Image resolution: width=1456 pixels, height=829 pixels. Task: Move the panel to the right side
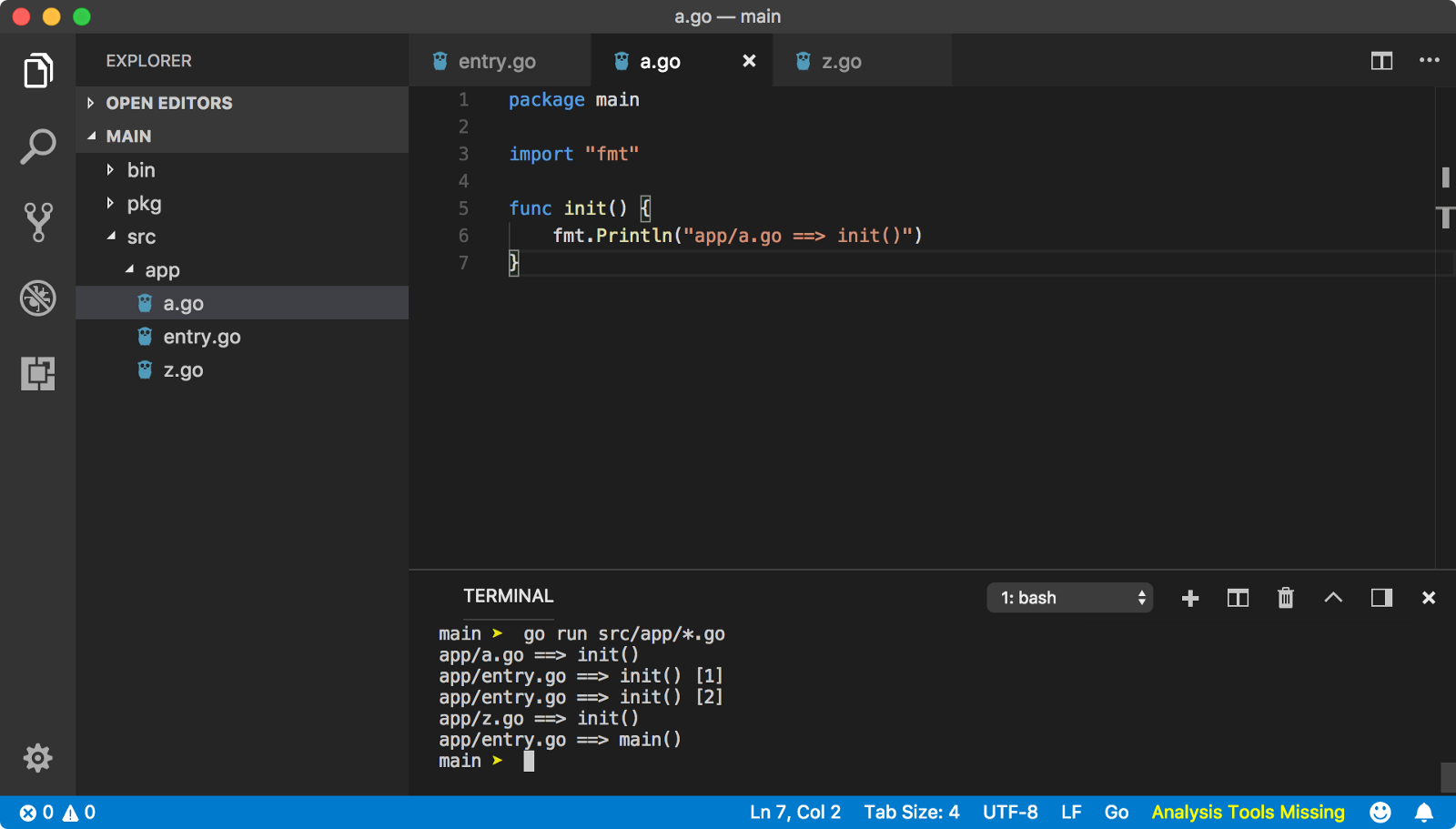[x=1381, y=598]
